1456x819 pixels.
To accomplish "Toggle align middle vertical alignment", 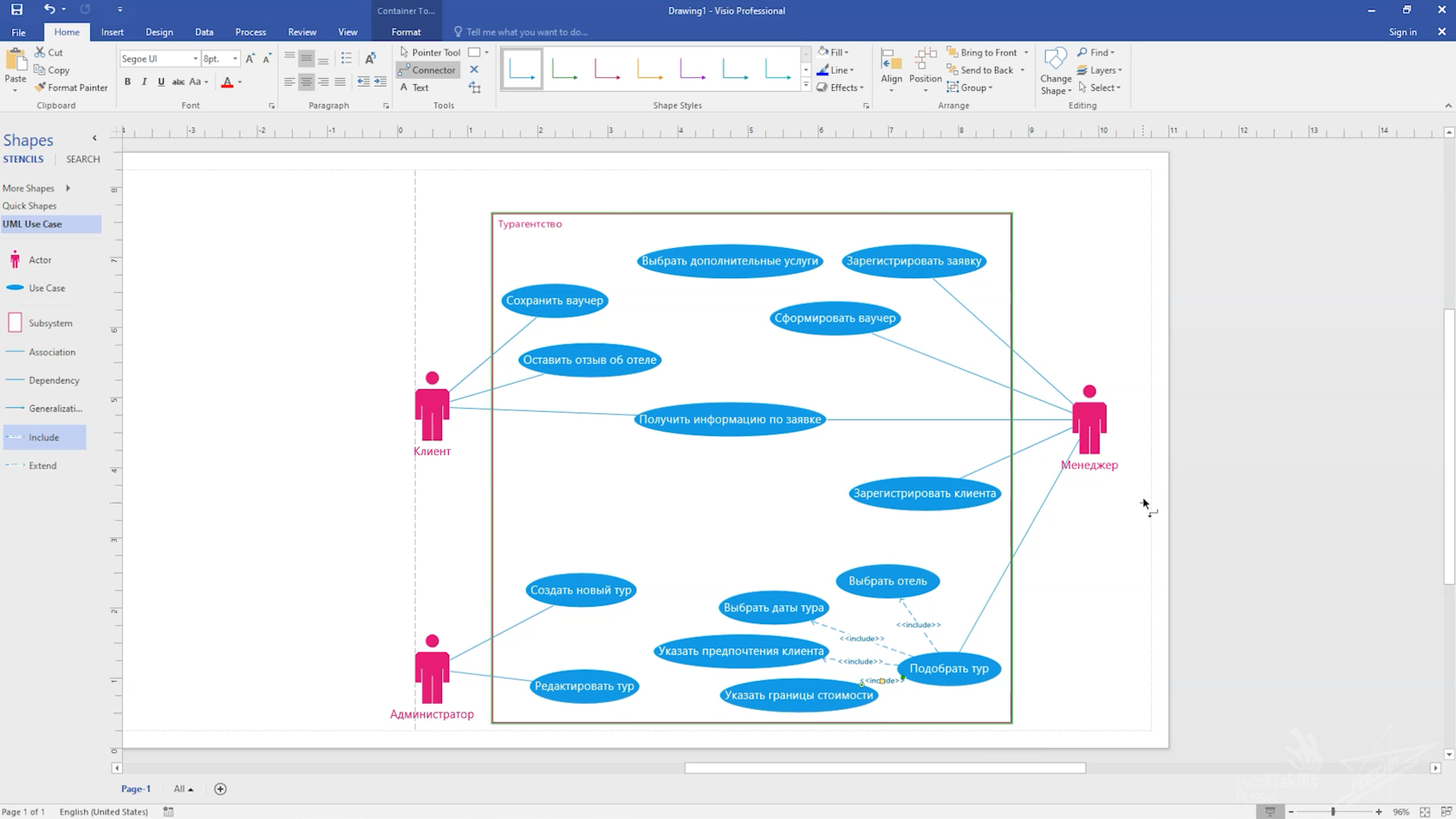I will tap(306, 58).
